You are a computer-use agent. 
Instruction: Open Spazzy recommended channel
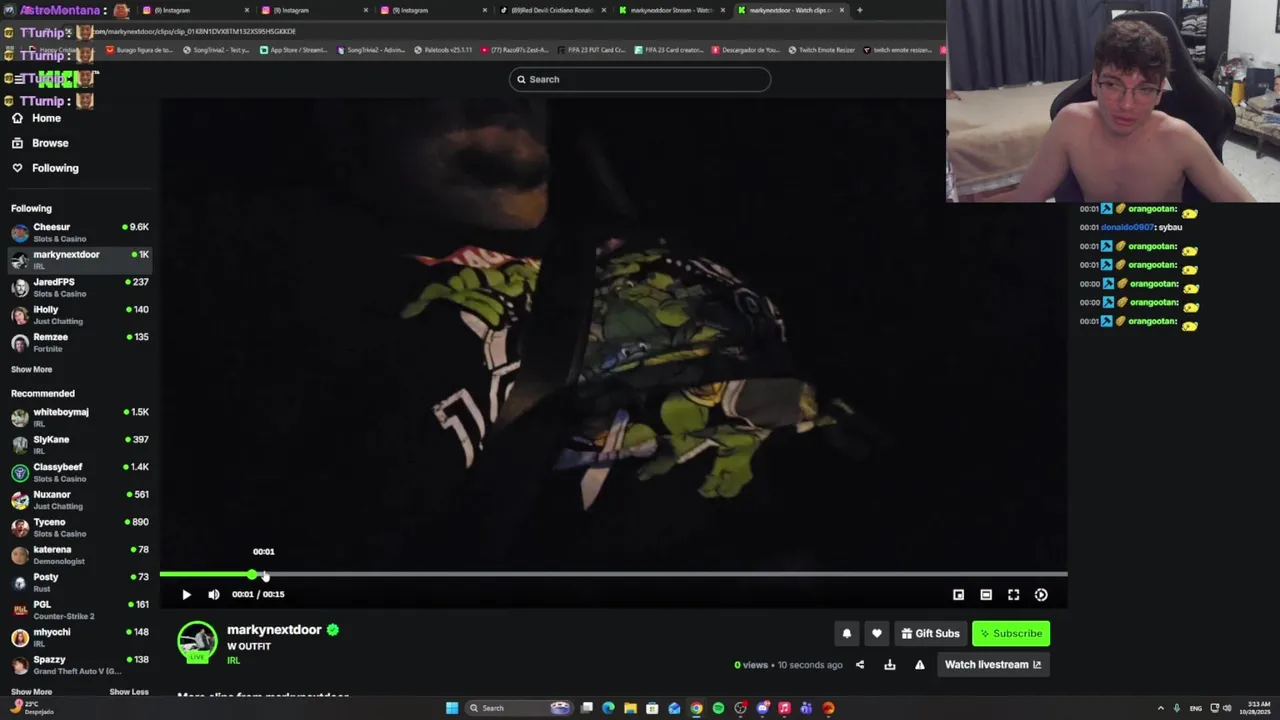(x=80, y=664)
